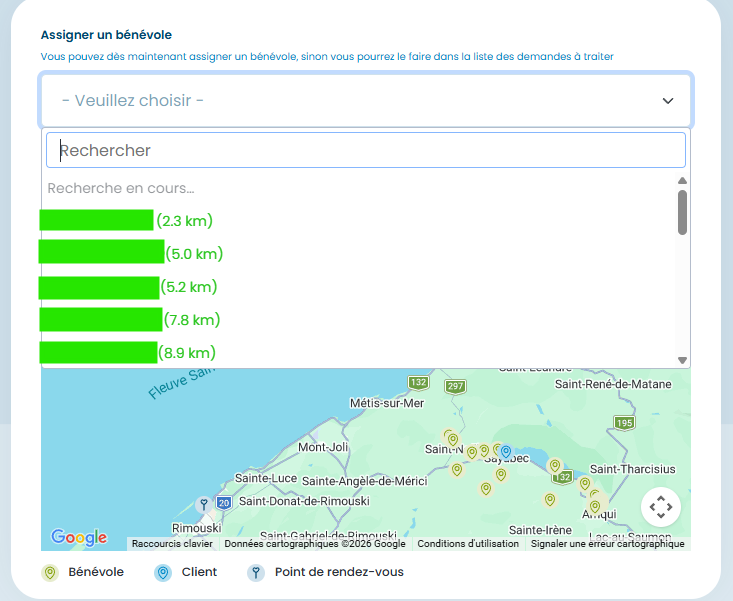Click the volunteer marker south of Sainte-Irène label
This screenshot has height=601, width=733.
(549, 499)
